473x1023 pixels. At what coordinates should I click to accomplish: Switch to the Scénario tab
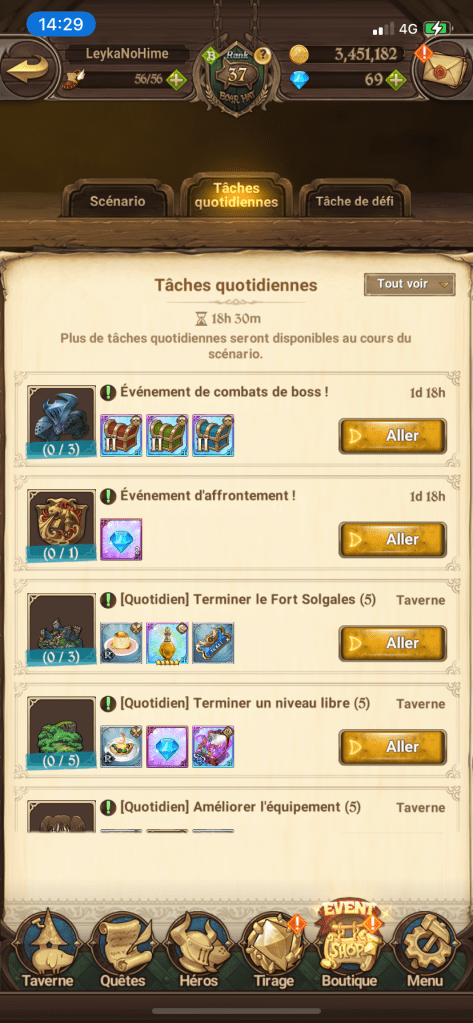pos(117,201)
